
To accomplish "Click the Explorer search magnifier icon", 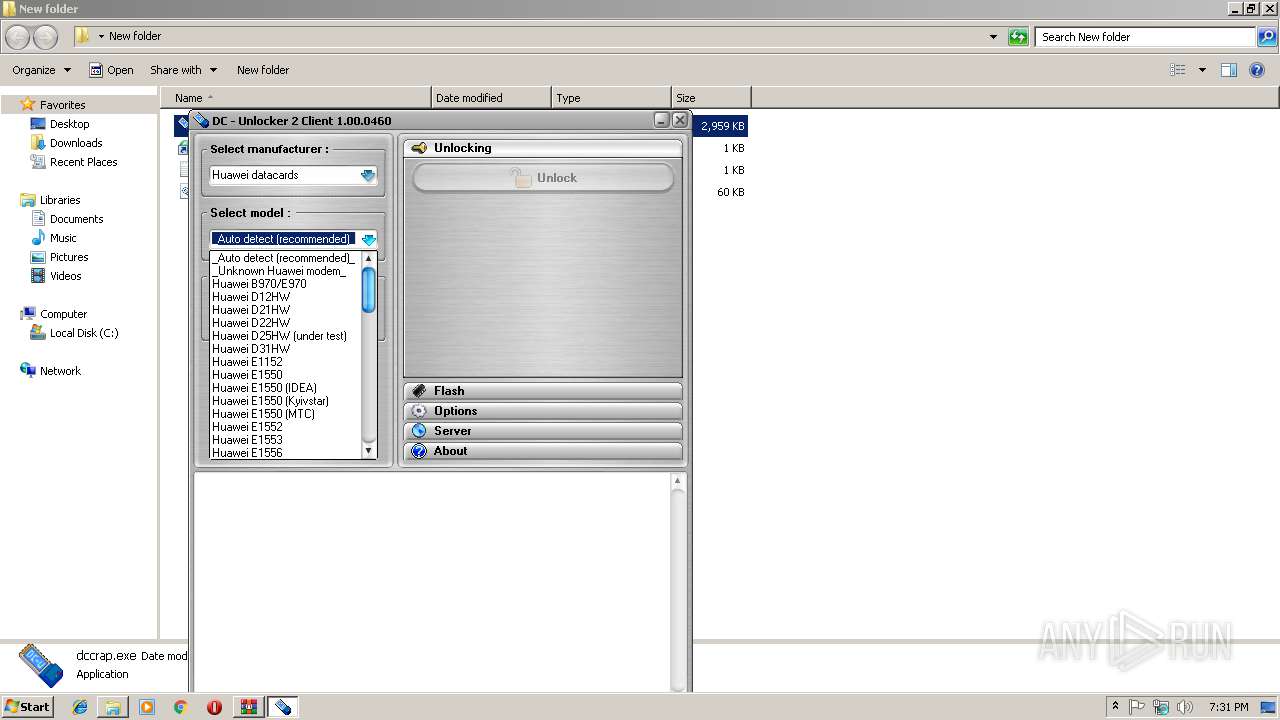I will [x=1267, y=37].
